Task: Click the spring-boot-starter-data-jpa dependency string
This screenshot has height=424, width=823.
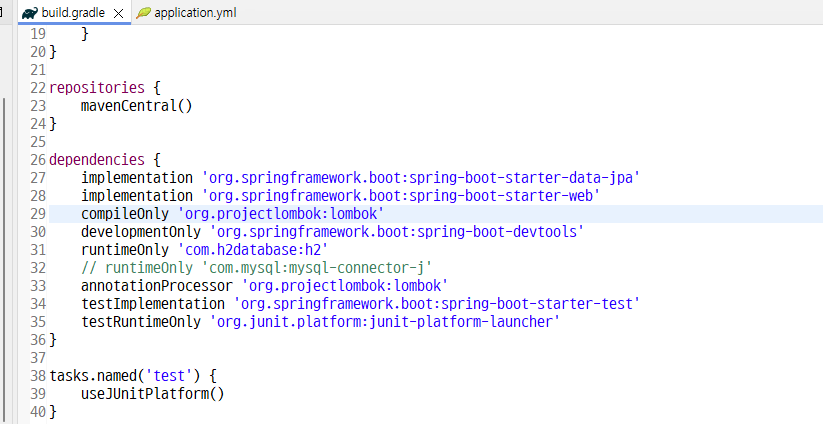Action: (420, 178)
